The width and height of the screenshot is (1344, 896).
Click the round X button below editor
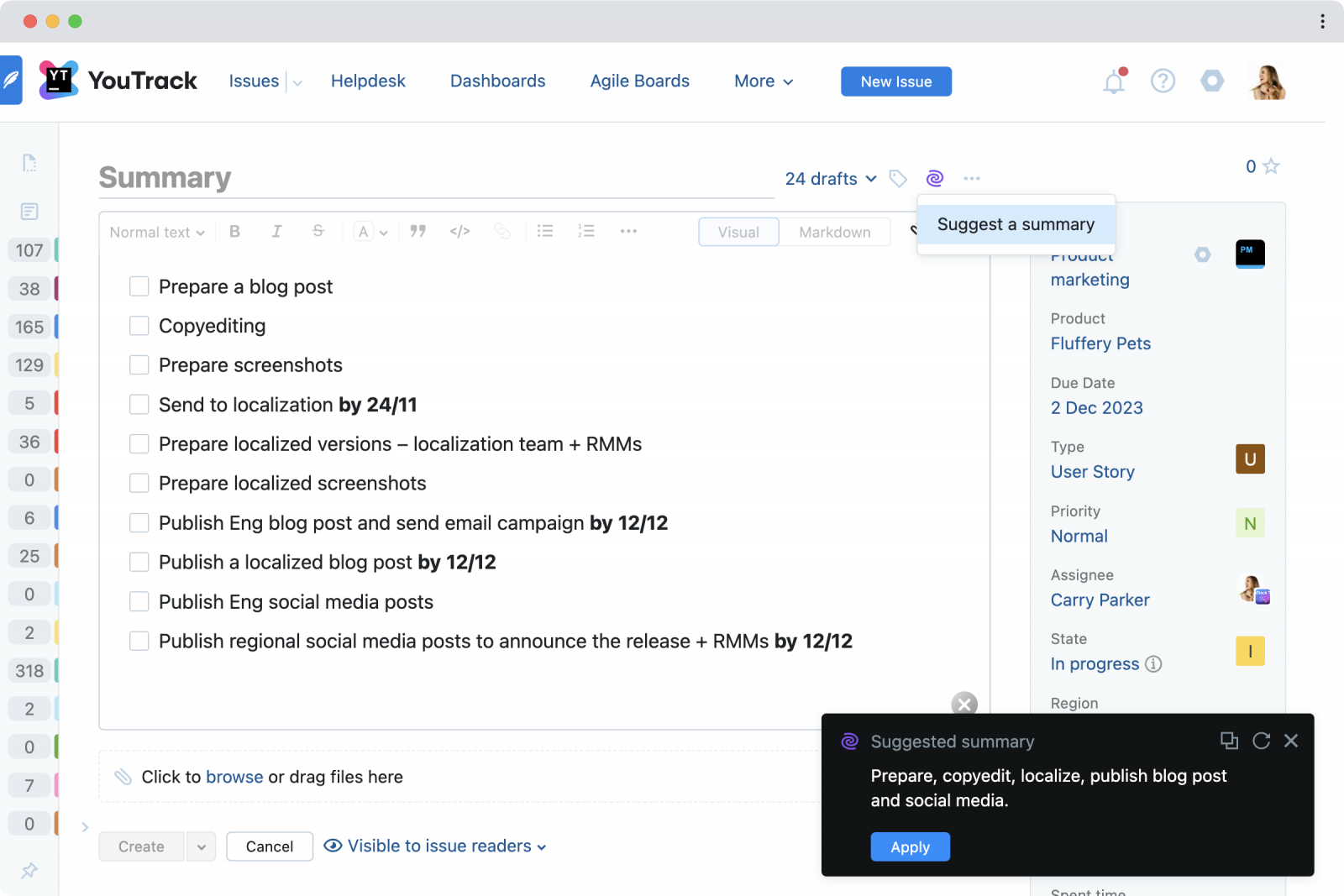[x=964, y=704]
